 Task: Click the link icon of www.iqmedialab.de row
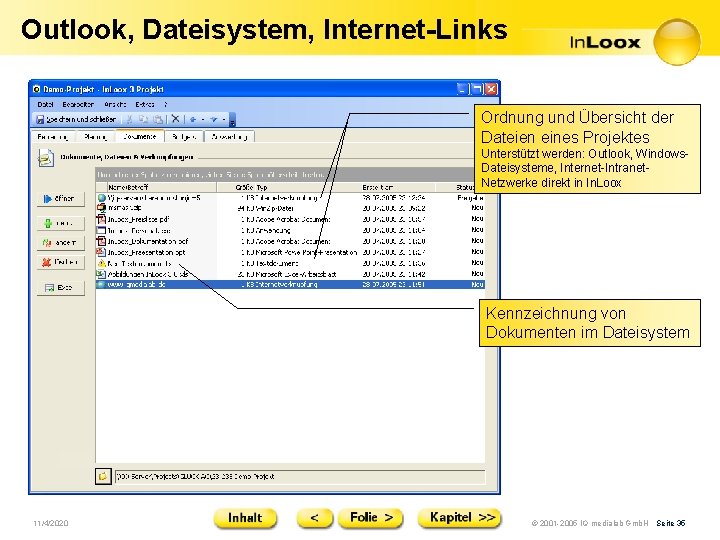(101, 285)
